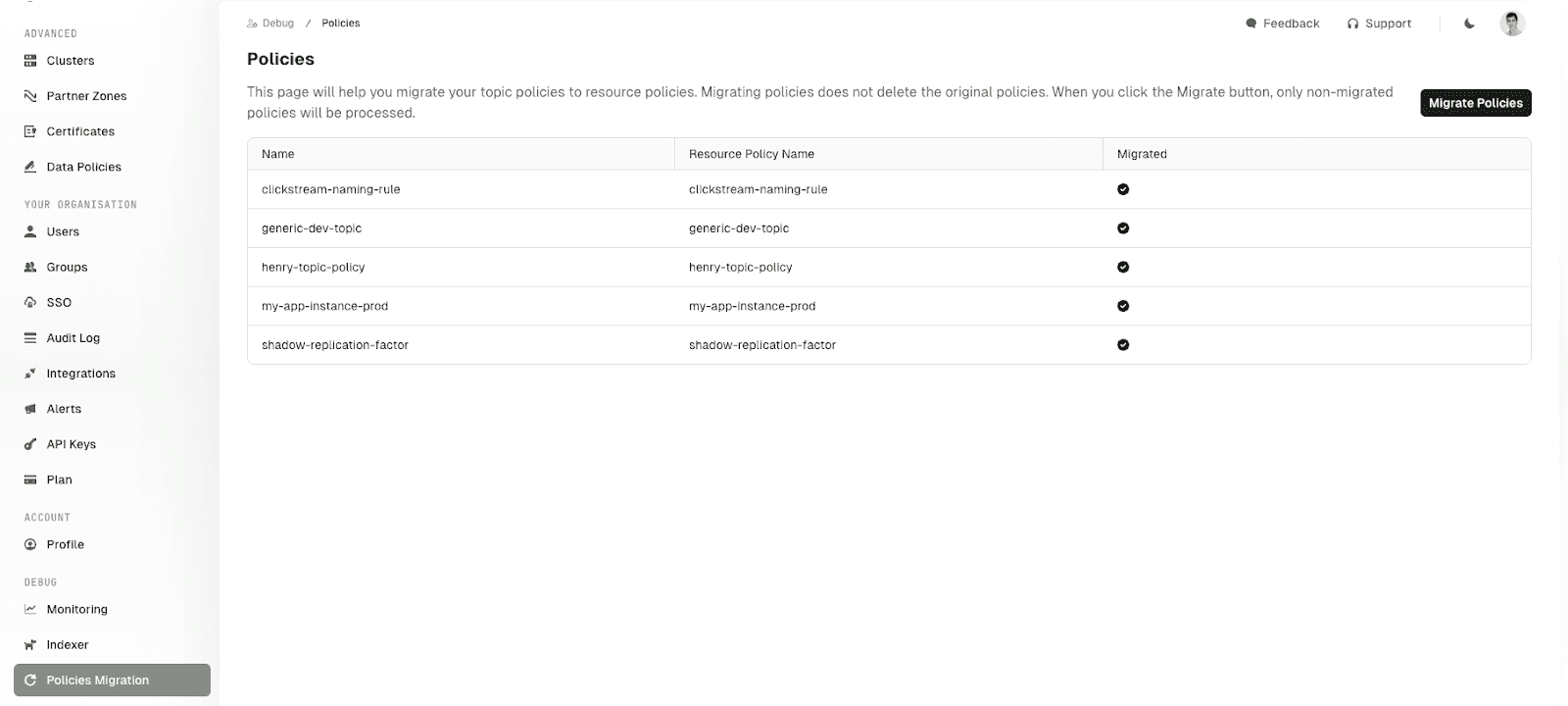Select my-app-instance-prod in the Name column
The height and width of the screenshot is (706, 1568).
point(325,306)
